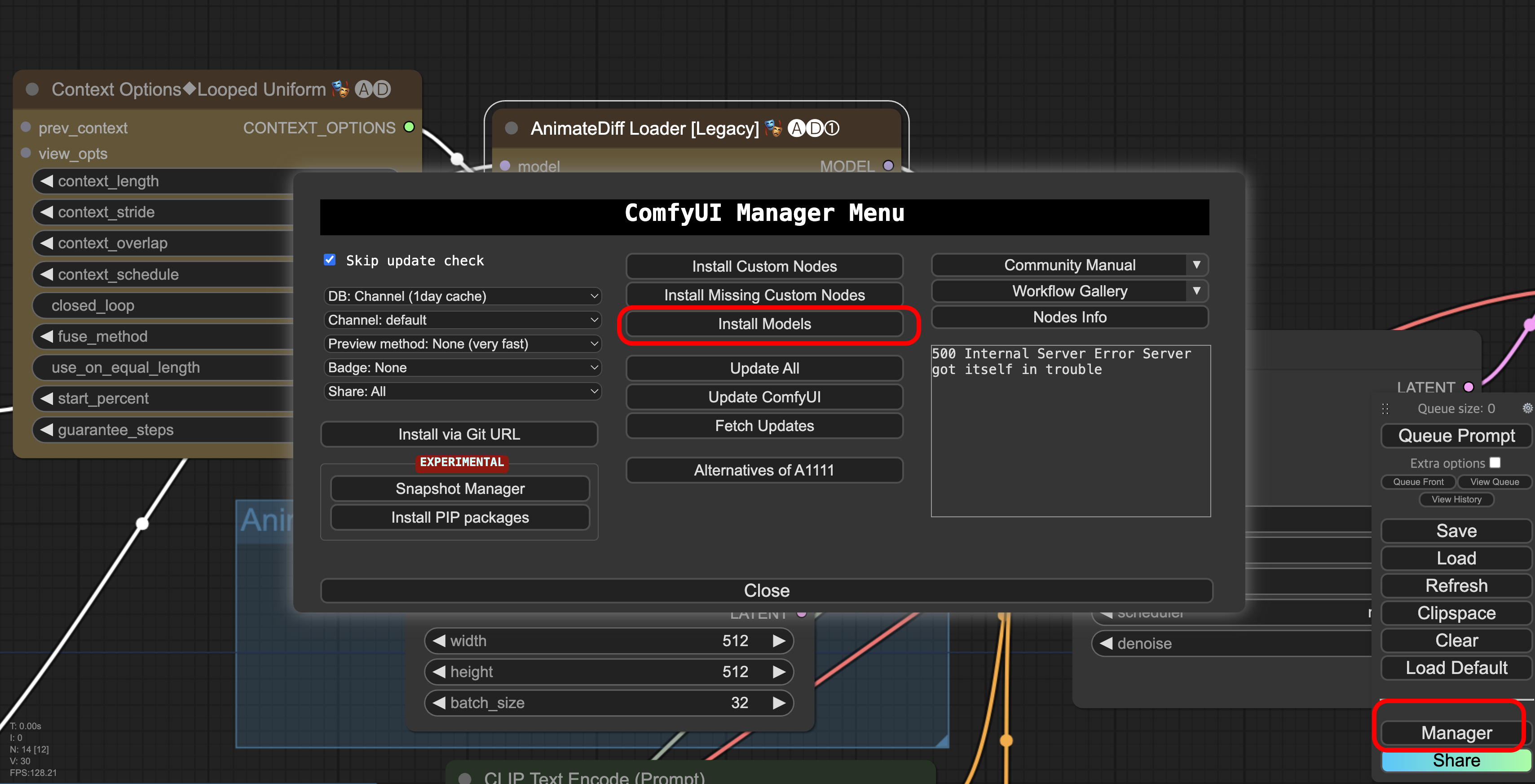
Task: Click the height increase arrow
Action: [x=778, y=671]
